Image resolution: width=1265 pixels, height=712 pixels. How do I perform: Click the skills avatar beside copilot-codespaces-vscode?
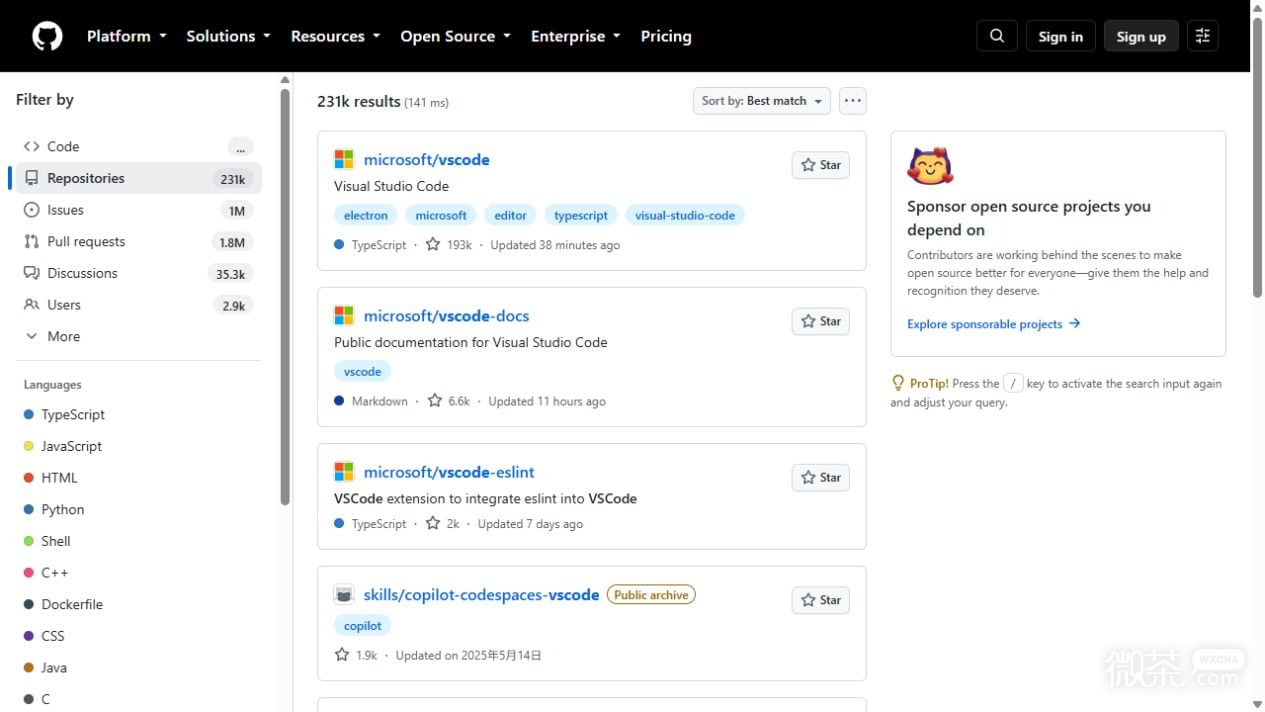tap(344, 595)
